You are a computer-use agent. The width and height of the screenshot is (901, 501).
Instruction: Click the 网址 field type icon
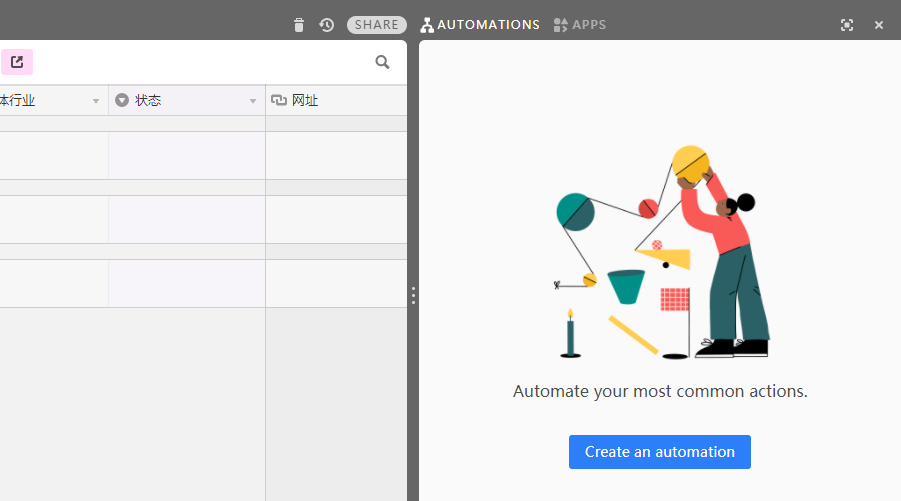[x=279, y=100]
